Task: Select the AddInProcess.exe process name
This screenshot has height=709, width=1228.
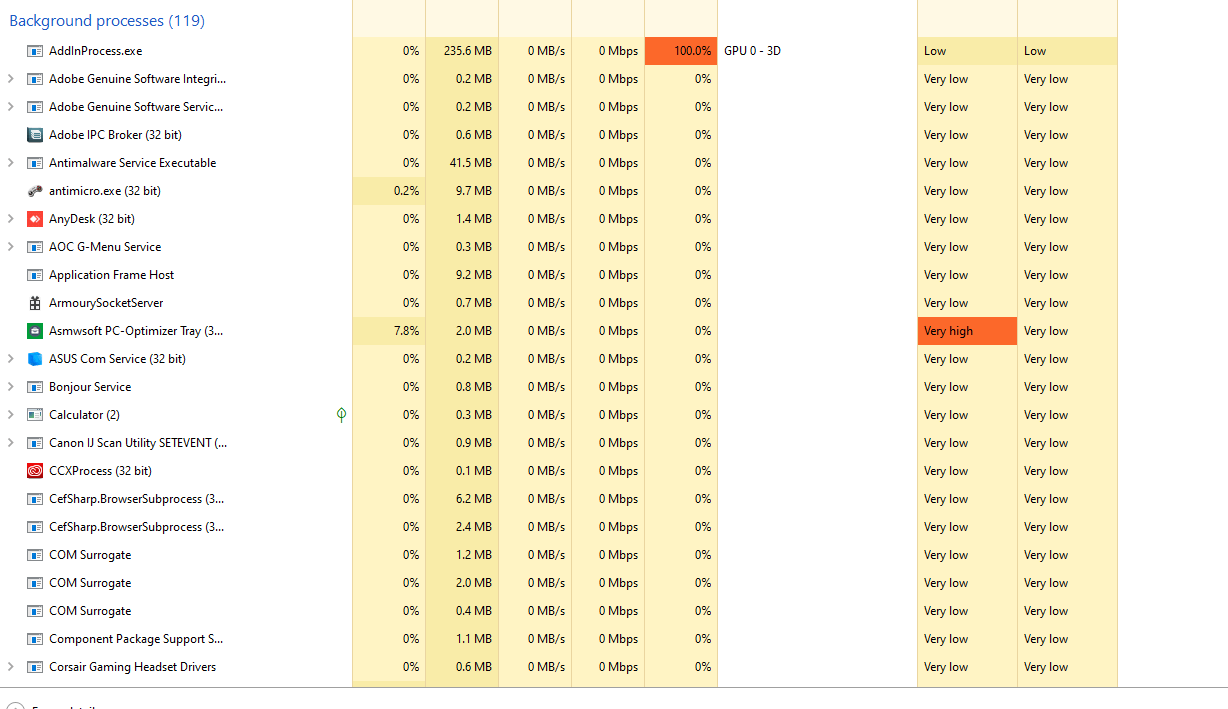Action: [x=95, y=51]
